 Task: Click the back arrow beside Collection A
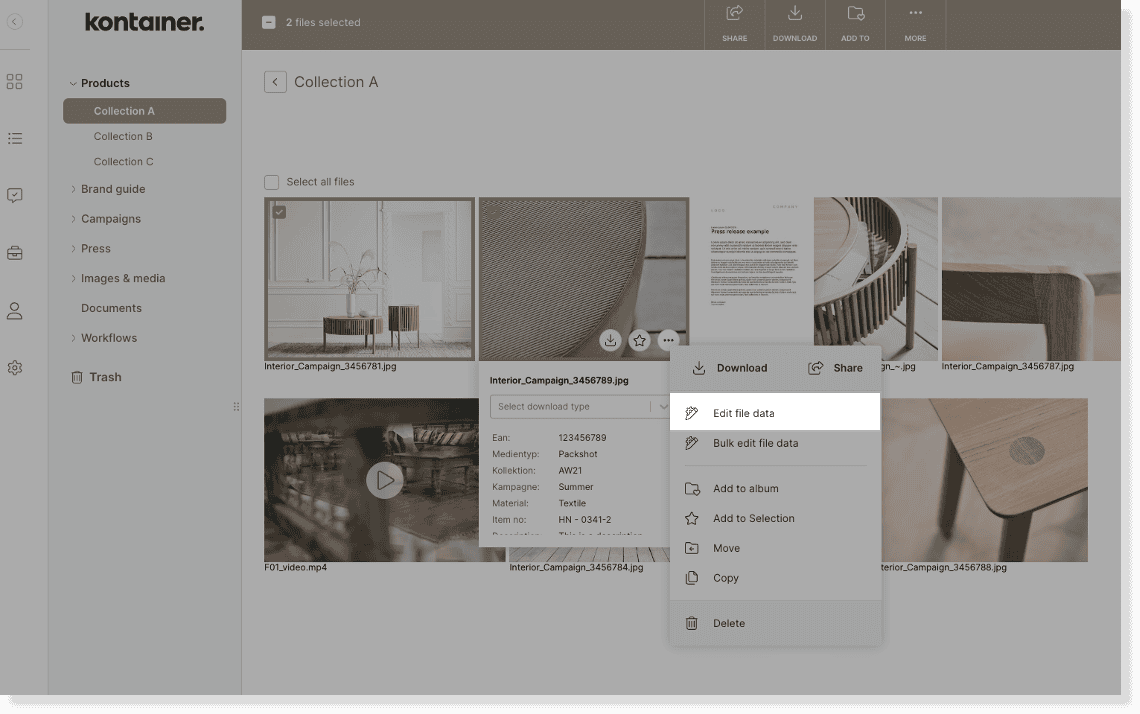[x=275, y=81]
